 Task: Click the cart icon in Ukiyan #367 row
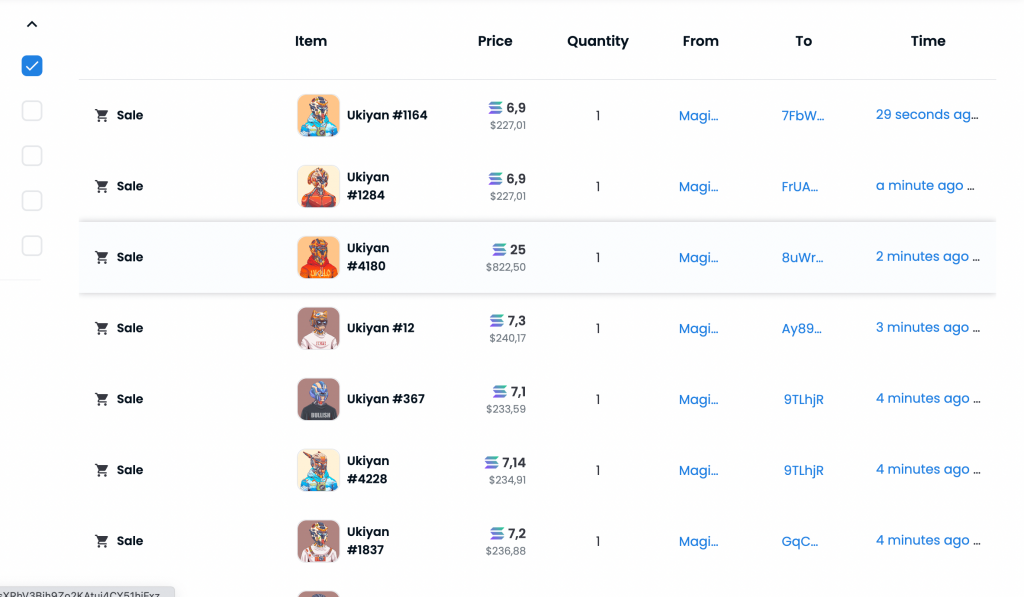(x=101, y=399)
